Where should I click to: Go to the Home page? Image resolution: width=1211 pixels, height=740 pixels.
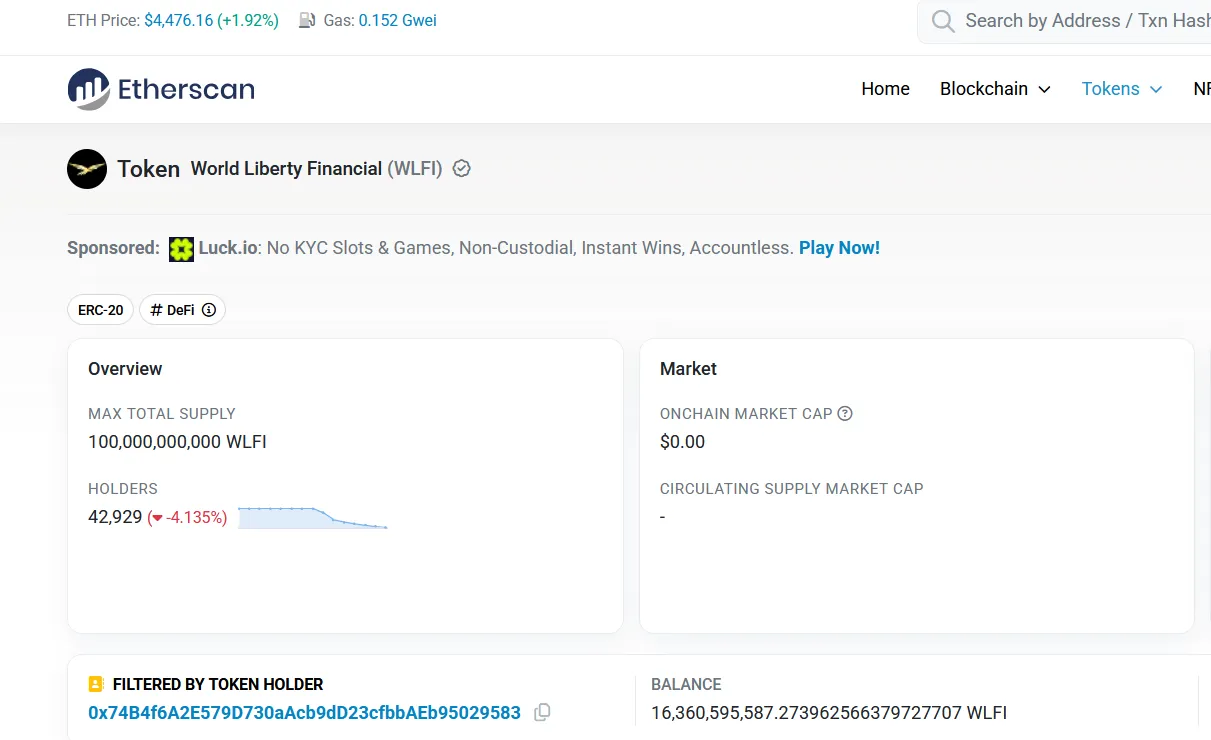[885, 89]
